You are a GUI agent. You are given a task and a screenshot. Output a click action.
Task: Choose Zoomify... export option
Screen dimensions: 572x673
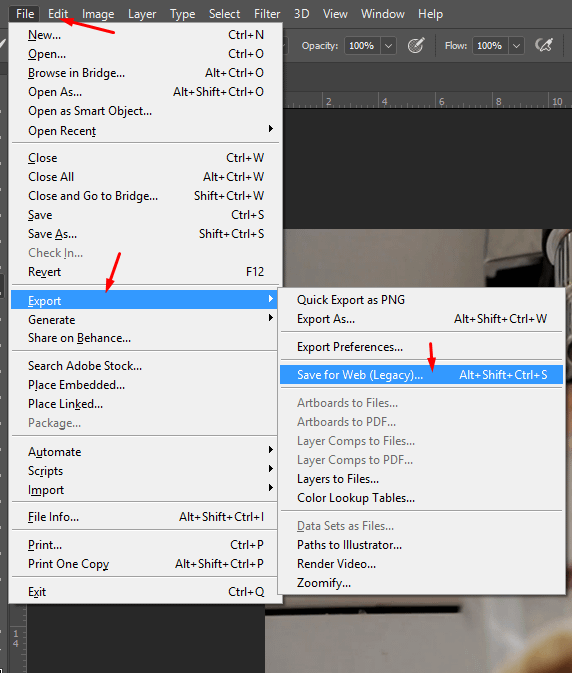coord(421,583)
